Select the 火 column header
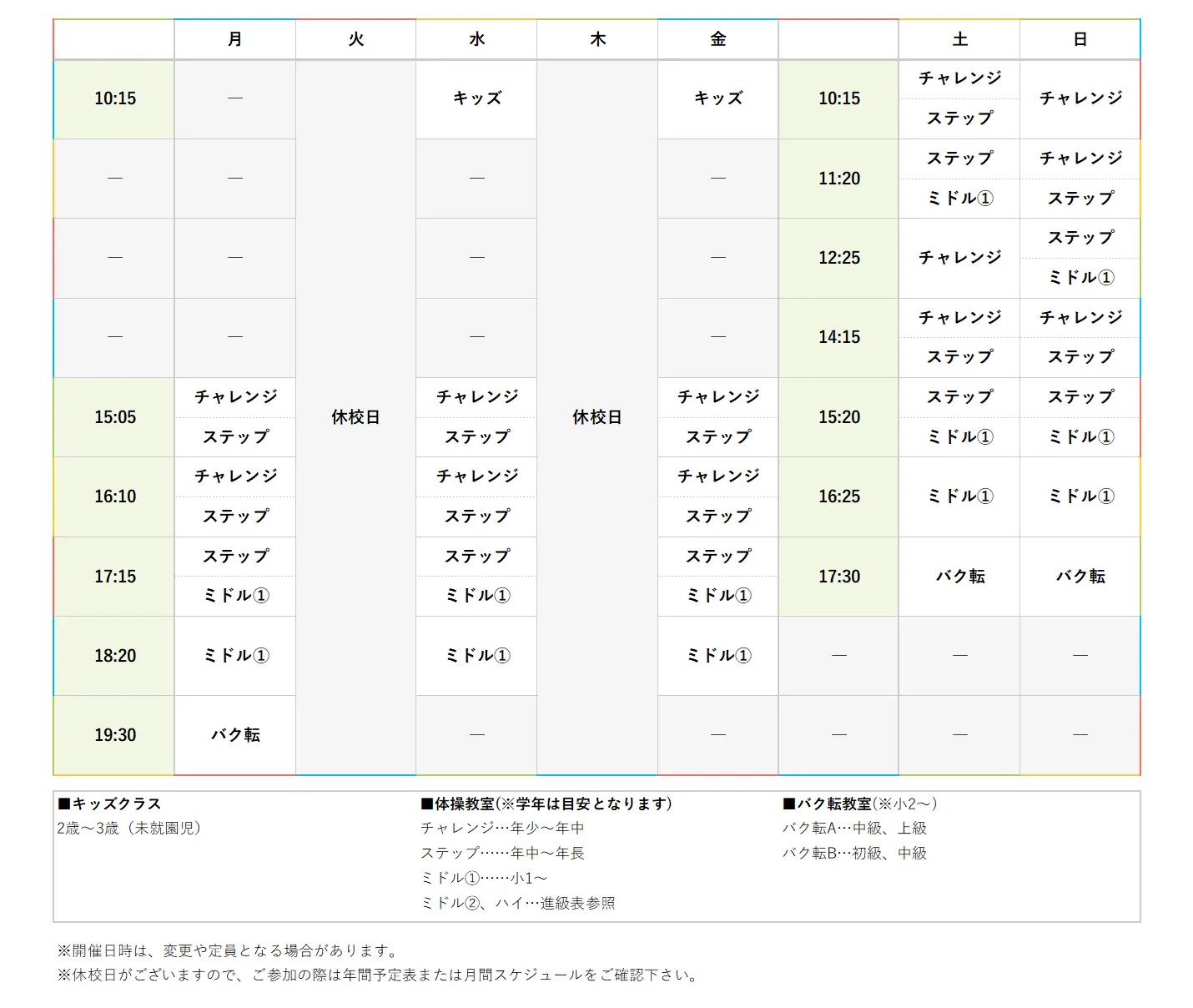This screenshot has width=1193, height=1008. click(355, 38)
